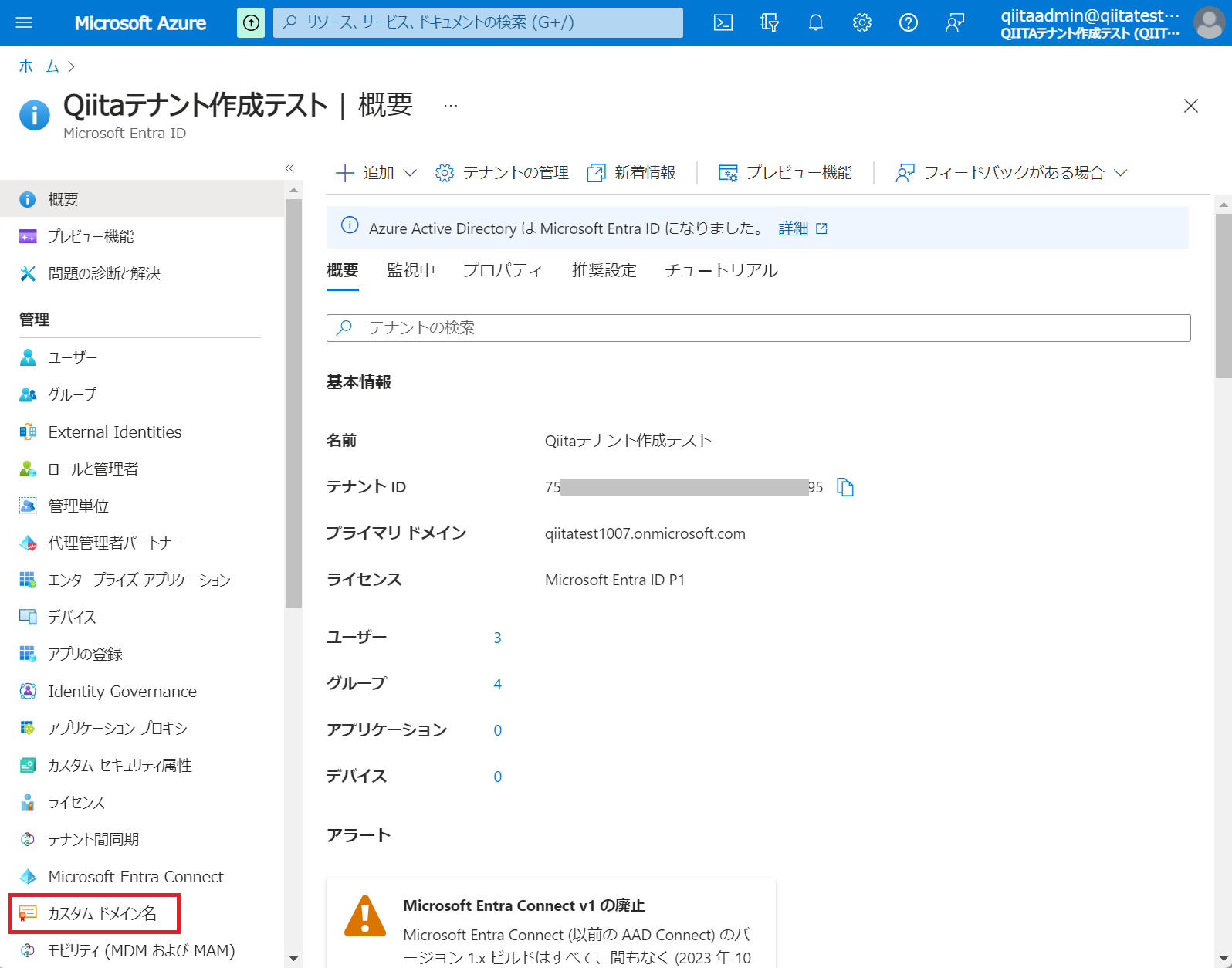Switch to the プロパティ tab
The width and height of the screenshot is (1232, 968).
click(503, 271)
